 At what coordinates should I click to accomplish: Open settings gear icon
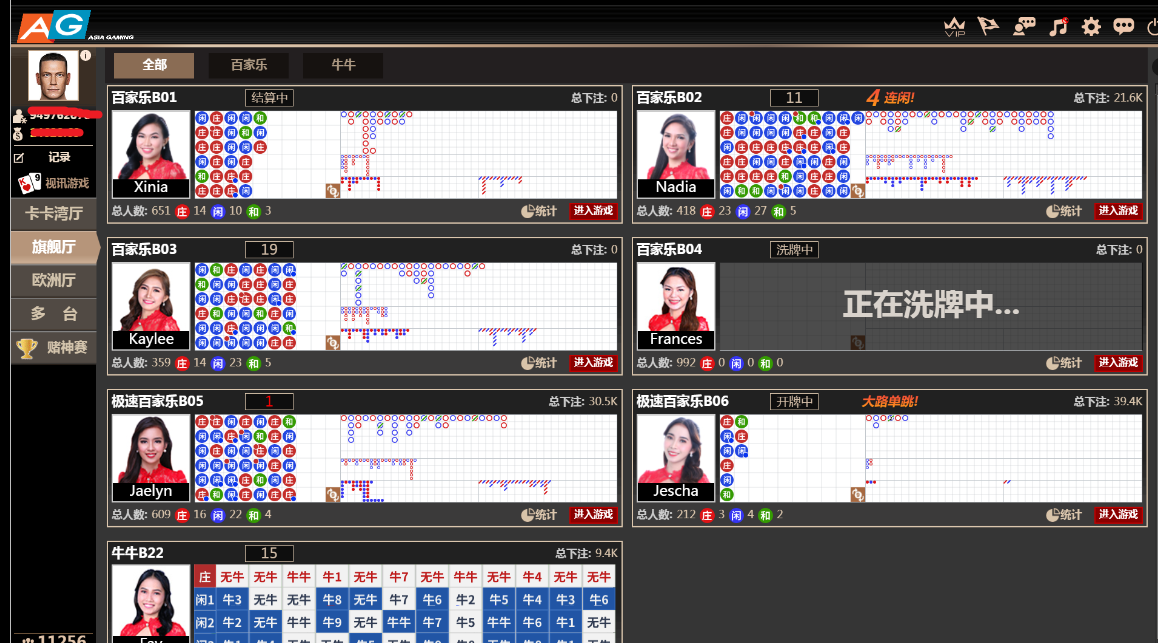coord(1091,27)
